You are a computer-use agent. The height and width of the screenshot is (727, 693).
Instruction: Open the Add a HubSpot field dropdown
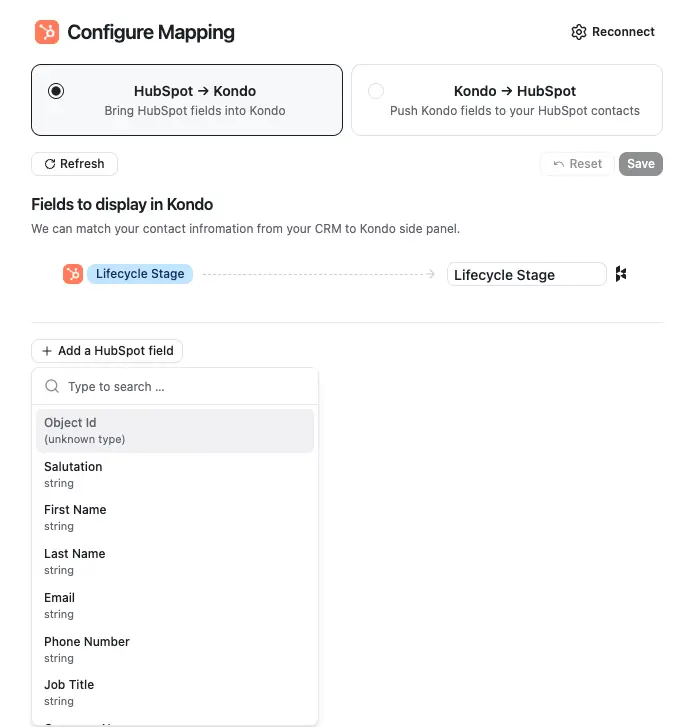click(x=107, y=351)
